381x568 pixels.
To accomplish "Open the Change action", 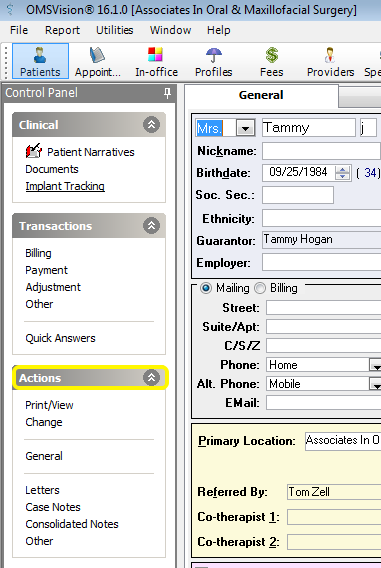I will 44,422.
